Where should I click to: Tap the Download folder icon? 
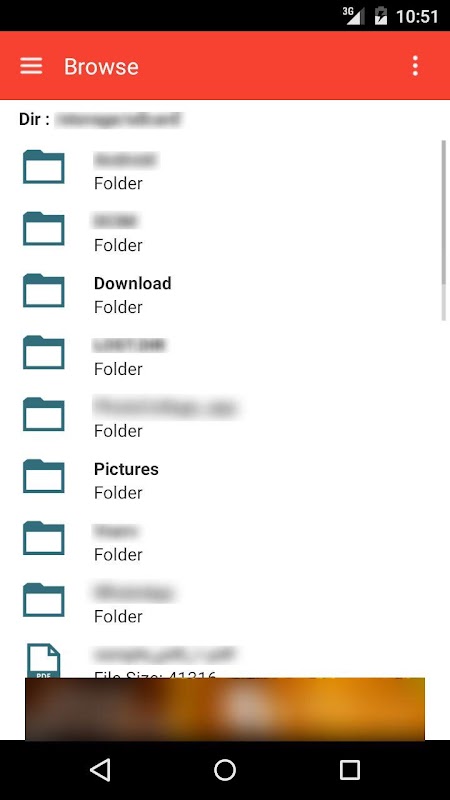tap(44, 291)
